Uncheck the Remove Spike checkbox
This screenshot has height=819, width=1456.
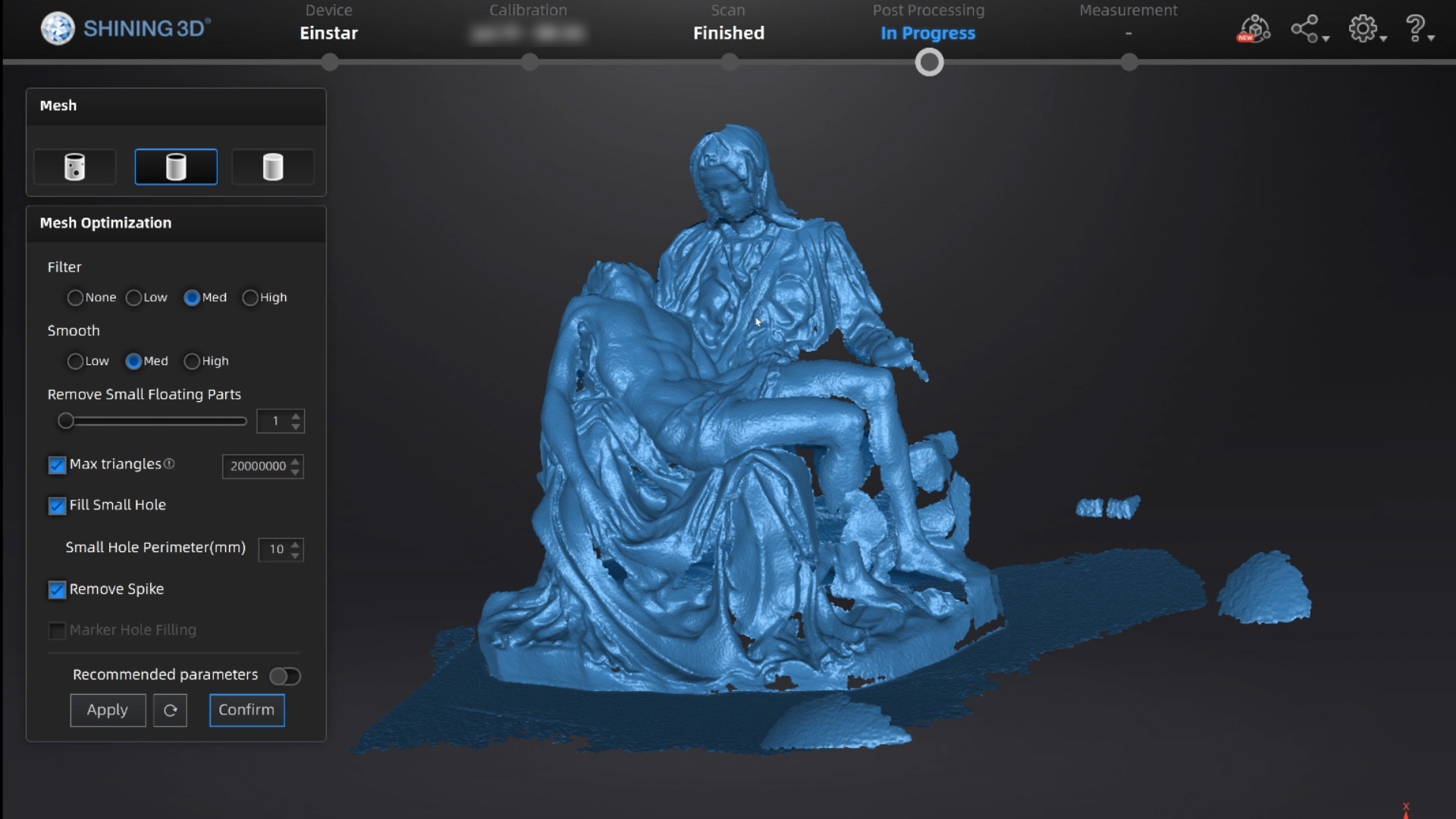[57, 590]
